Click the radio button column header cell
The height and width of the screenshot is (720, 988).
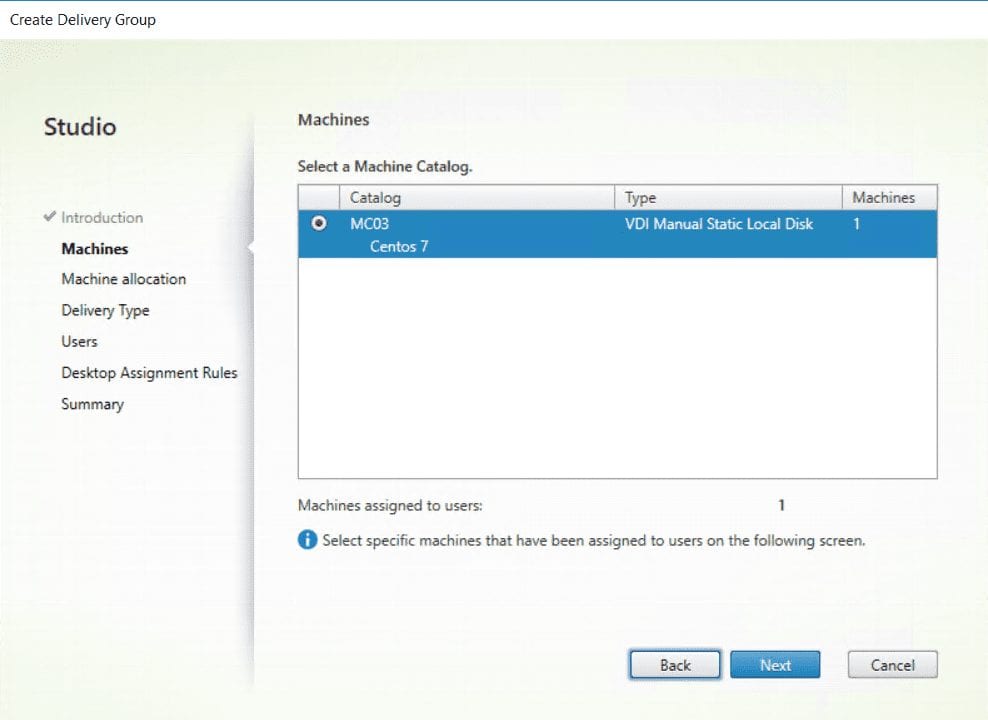[x=316, y=197]
